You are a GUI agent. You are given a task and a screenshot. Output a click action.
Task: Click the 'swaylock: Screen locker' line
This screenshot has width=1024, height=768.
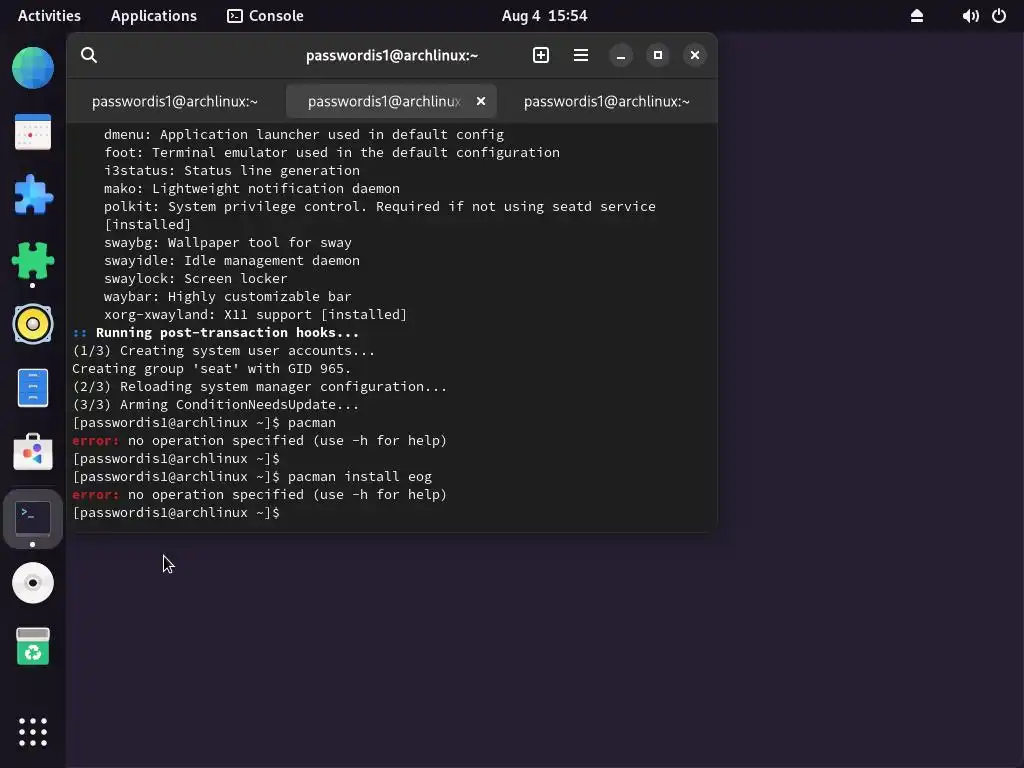coord(195,278)
